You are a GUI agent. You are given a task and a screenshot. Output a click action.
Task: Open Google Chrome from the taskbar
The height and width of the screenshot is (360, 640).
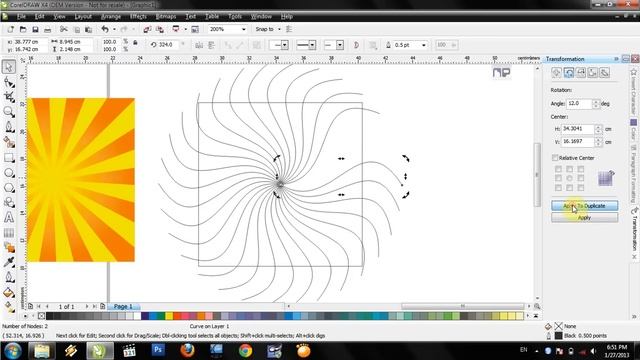[x=245, y=350]
